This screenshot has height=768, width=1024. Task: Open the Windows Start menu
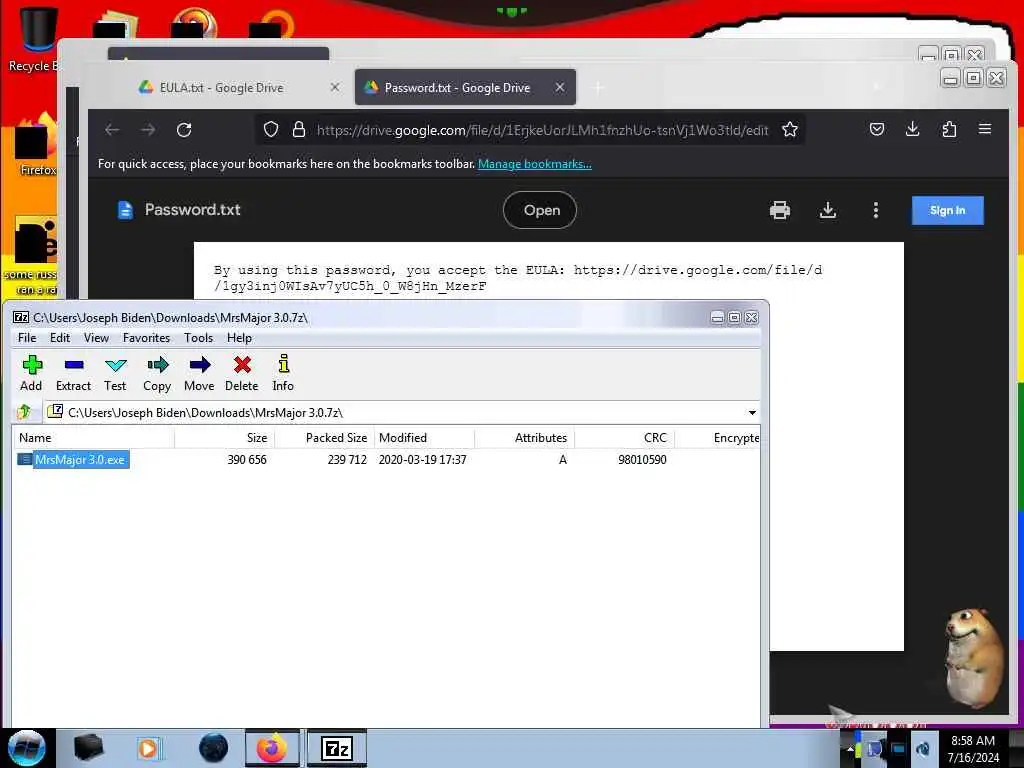(x=27, y=748)
